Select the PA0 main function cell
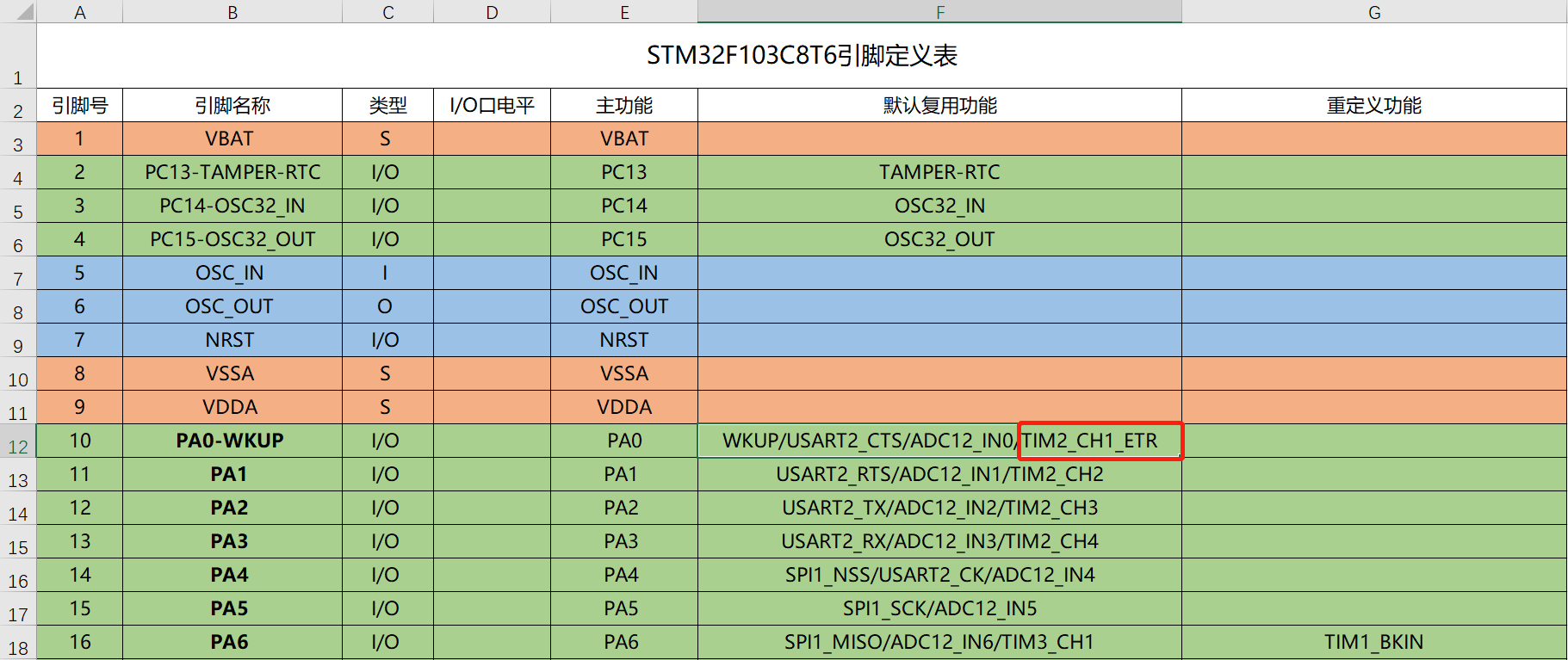Screen dimensions: 1568x660 pyautogui.click(x=624, y=441)
